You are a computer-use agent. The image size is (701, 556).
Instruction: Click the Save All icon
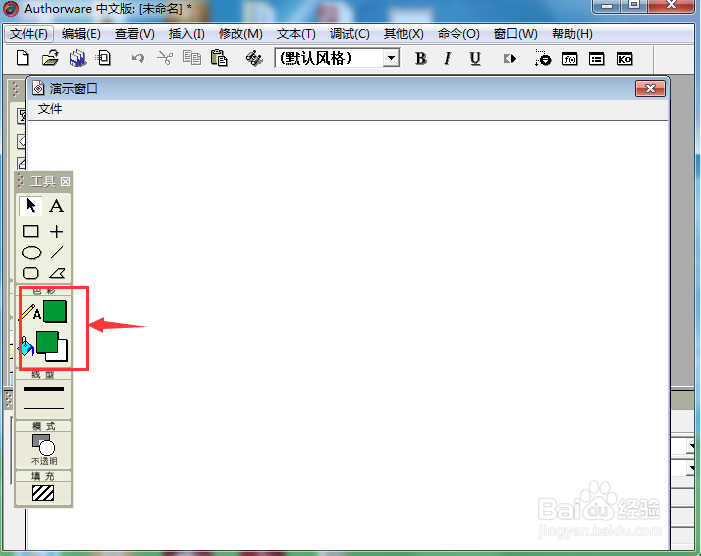pos(78,58)
